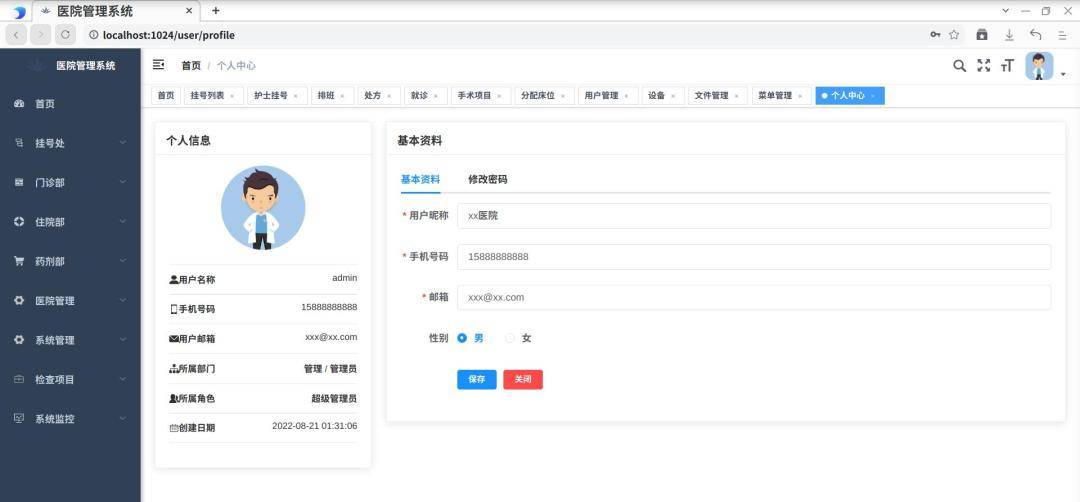Viewport: 1080px width, 502px height.
Task: Click the 首页 dashboard icon in sidebar
Action: [x=19, y=103]
